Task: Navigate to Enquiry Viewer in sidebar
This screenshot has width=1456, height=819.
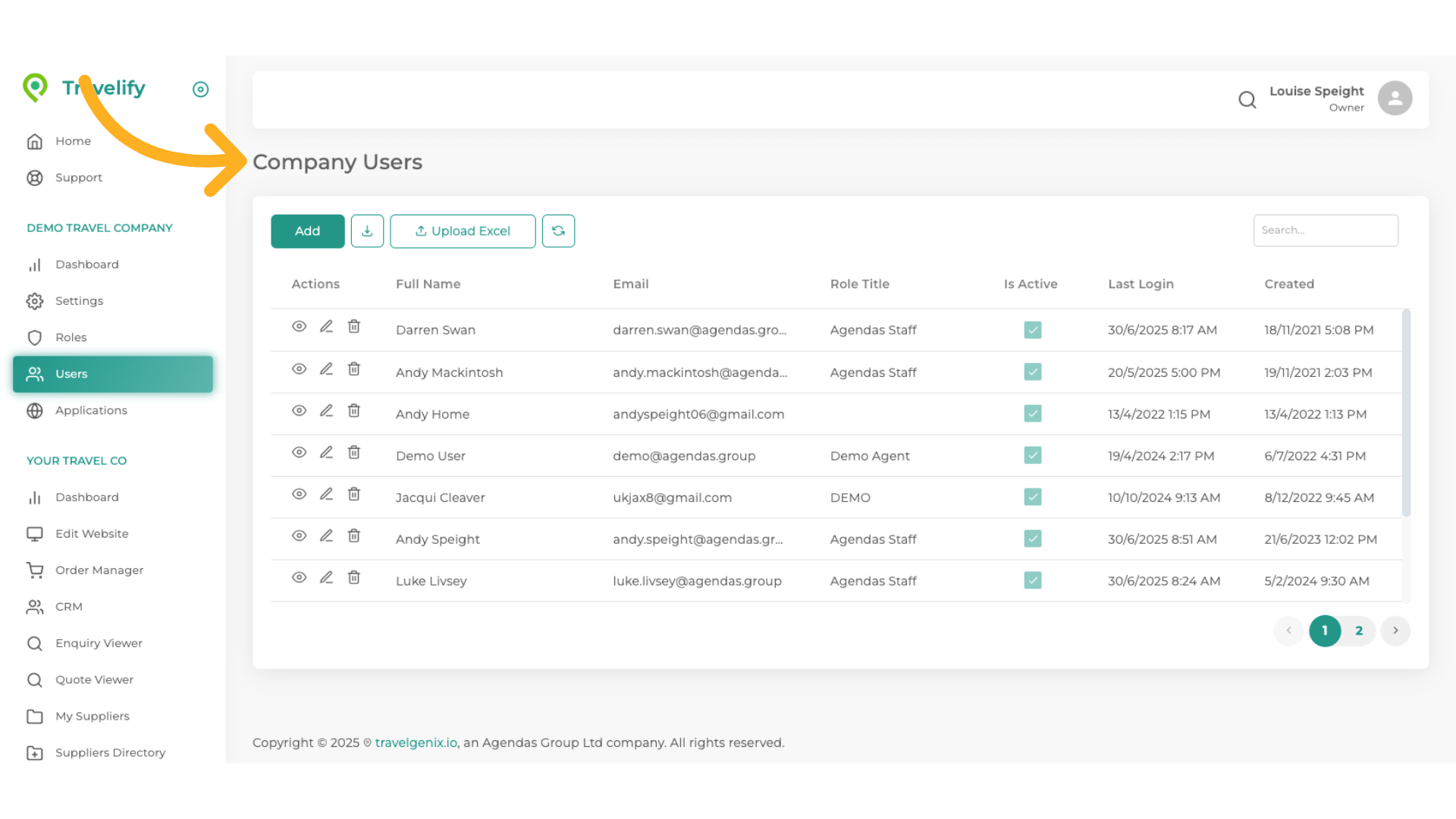Action: click(98, 642)
